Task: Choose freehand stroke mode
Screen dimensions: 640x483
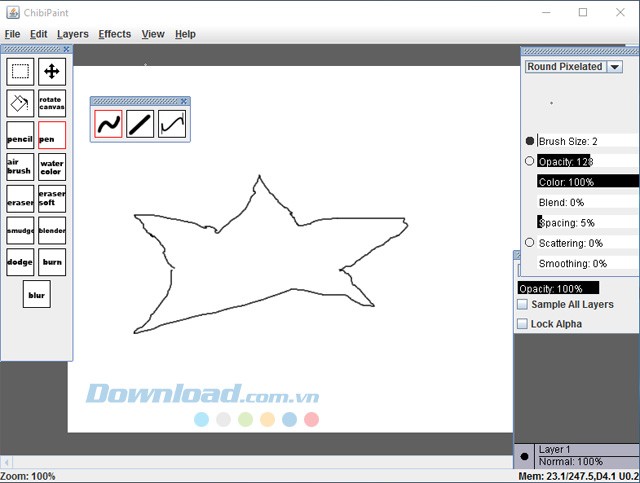Action: [108, 124]
